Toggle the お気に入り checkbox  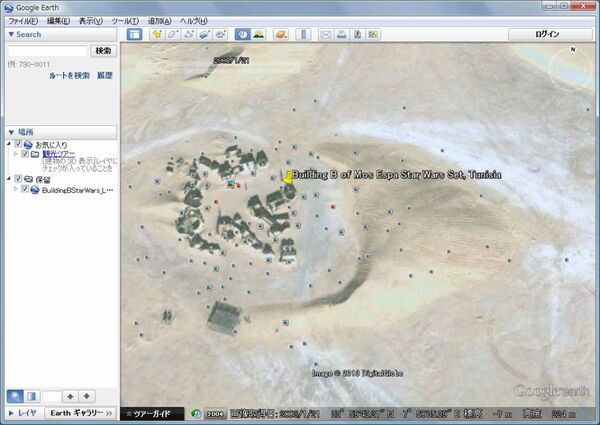pyautogui.click(x=18, y=144)
